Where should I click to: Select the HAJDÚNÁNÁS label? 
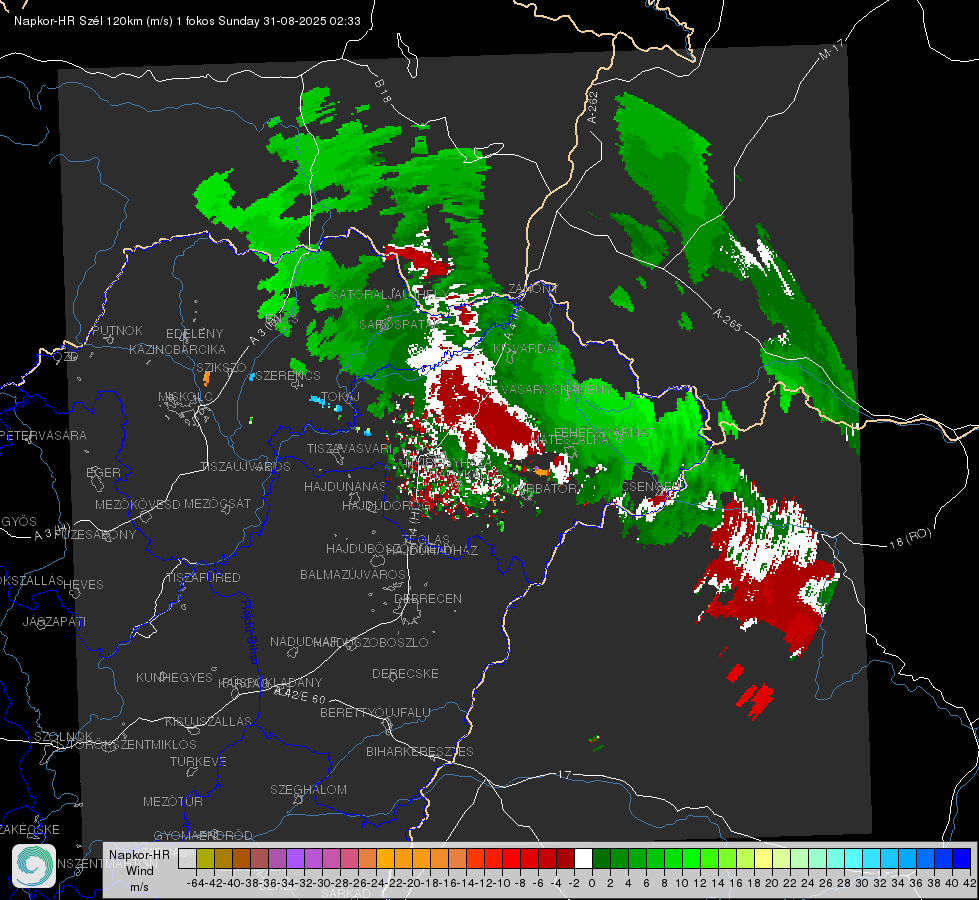pos(345,486)
